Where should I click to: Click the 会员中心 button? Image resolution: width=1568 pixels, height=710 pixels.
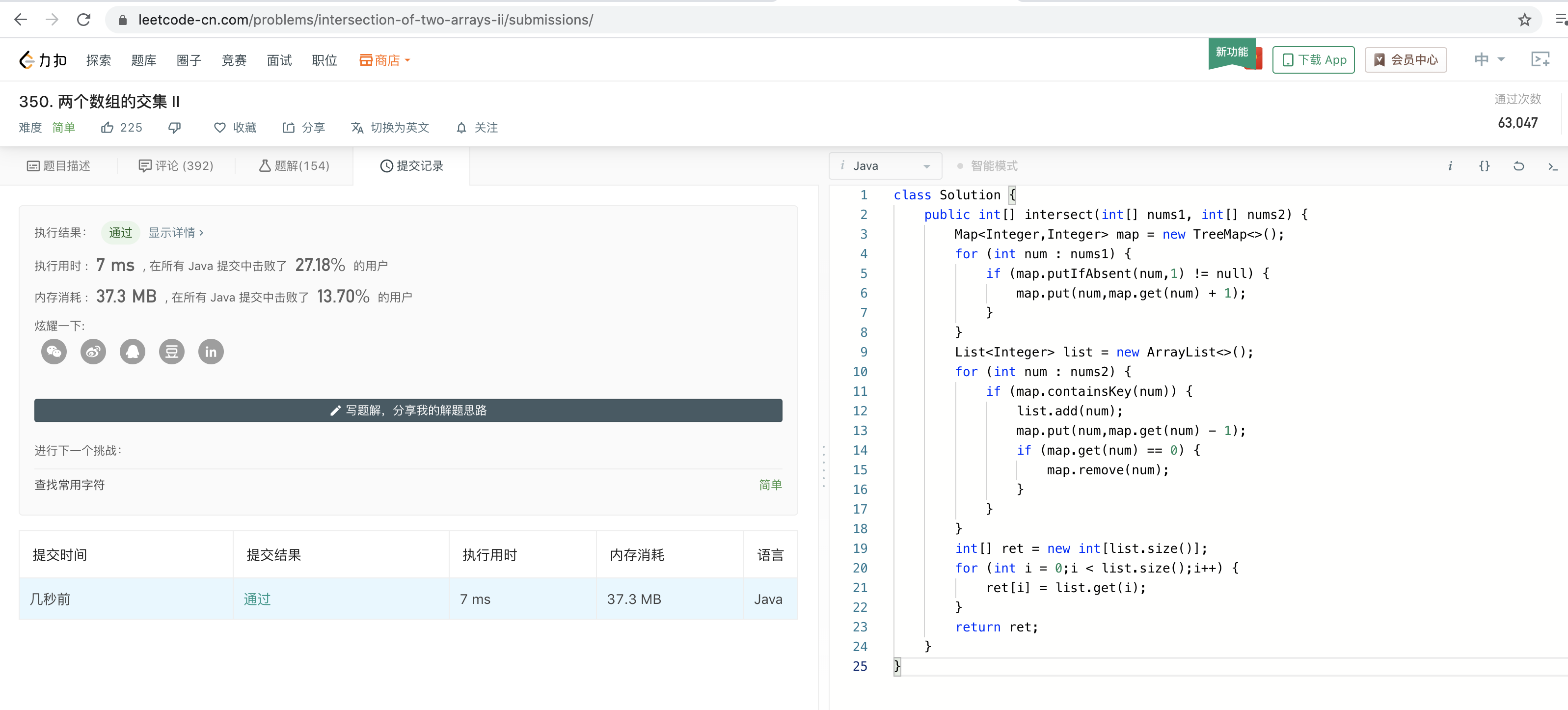[x=1406, y=60]
